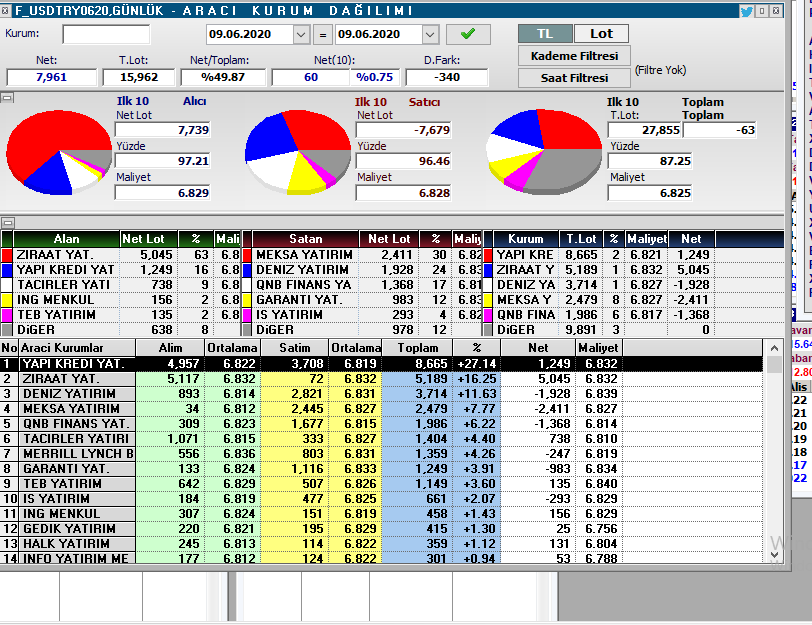Collapse the pie chart panel
Viewport: 812px width, 625px height.
coord(7,98)
